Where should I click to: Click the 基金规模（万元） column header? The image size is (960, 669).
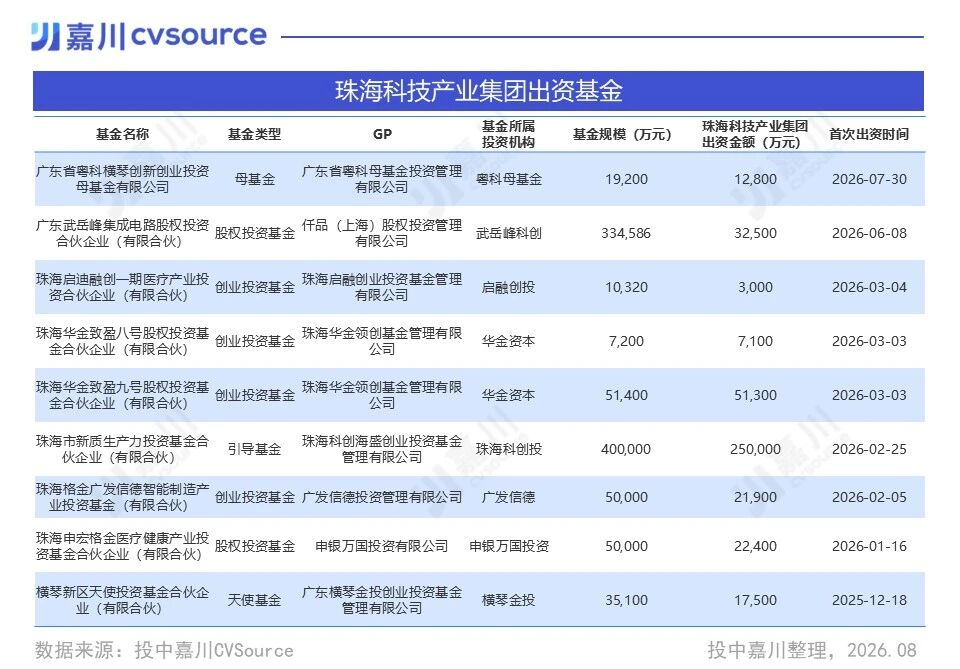point(622,134)
